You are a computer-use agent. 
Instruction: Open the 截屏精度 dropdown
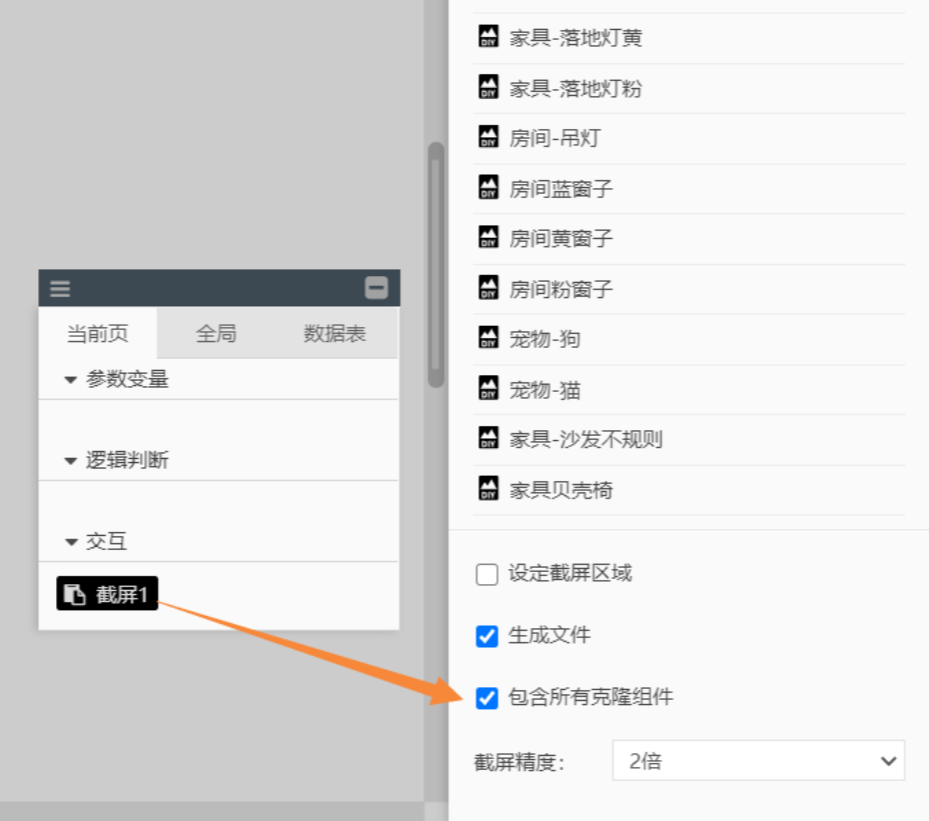758,761
